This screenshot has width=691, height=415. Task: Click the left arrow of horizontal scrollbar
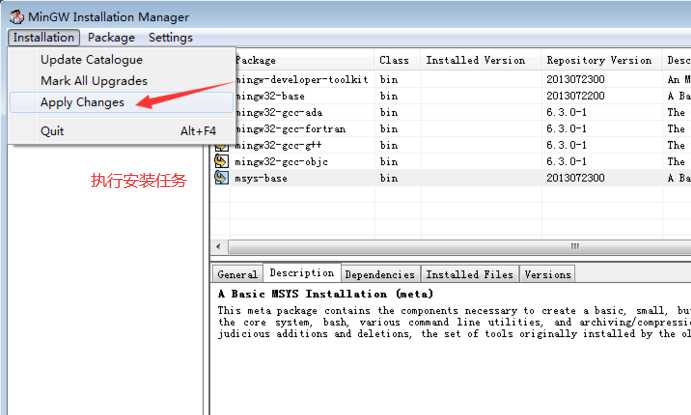pyautogui.click(x=219, y=246)
